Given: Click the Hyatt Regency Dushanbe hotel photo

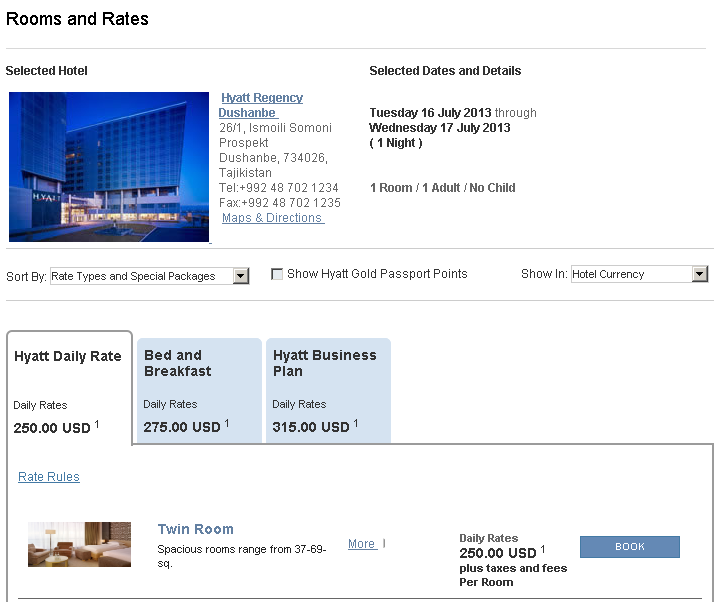Looking at the screenshot, I should 109,167.
